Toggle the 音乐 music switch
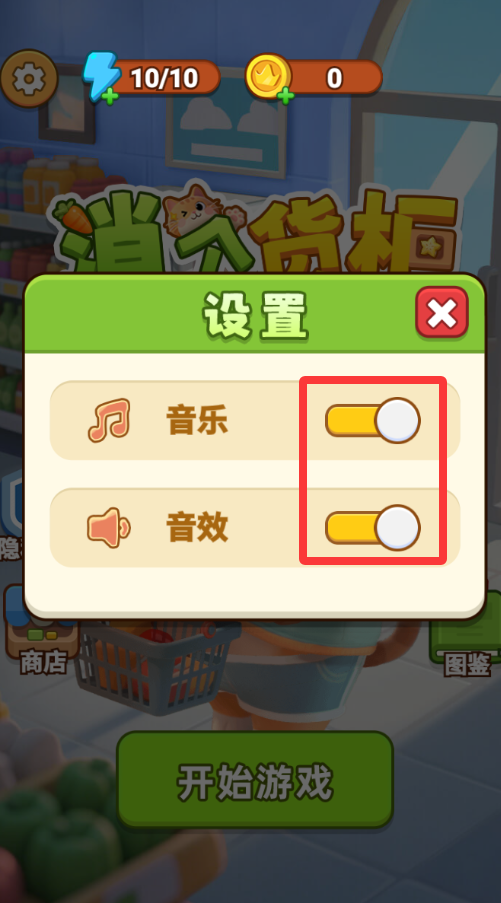This screenshot has width=501, height=903. point(373,420)
